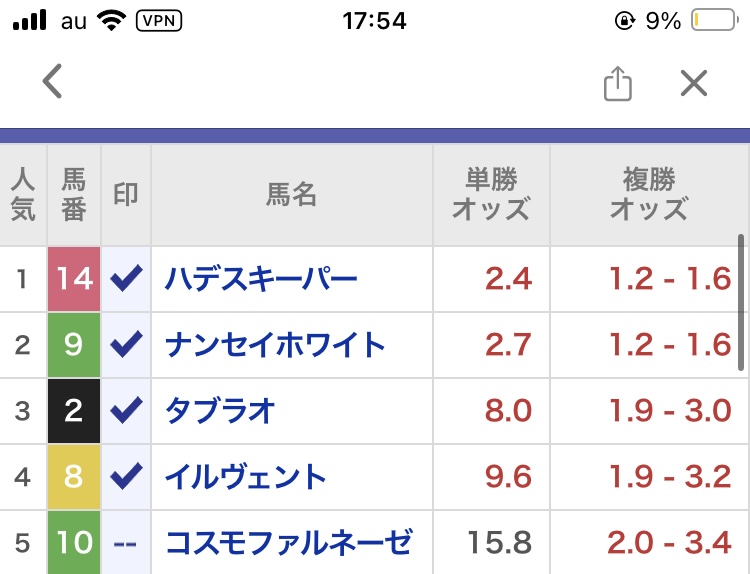This screenshot has width=750, height=574.
Task: Uncheck the mark for ナンセイホワイト
Action: click(126, 344)
